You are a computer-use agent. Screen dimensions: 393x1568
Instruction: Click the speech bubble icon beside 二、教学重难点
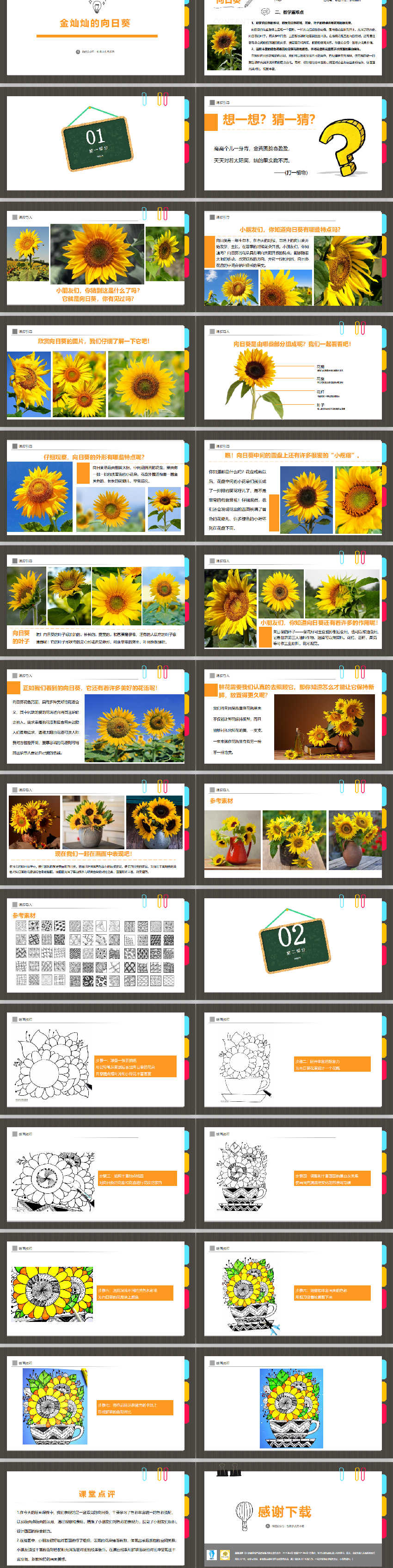click(264, 12)
